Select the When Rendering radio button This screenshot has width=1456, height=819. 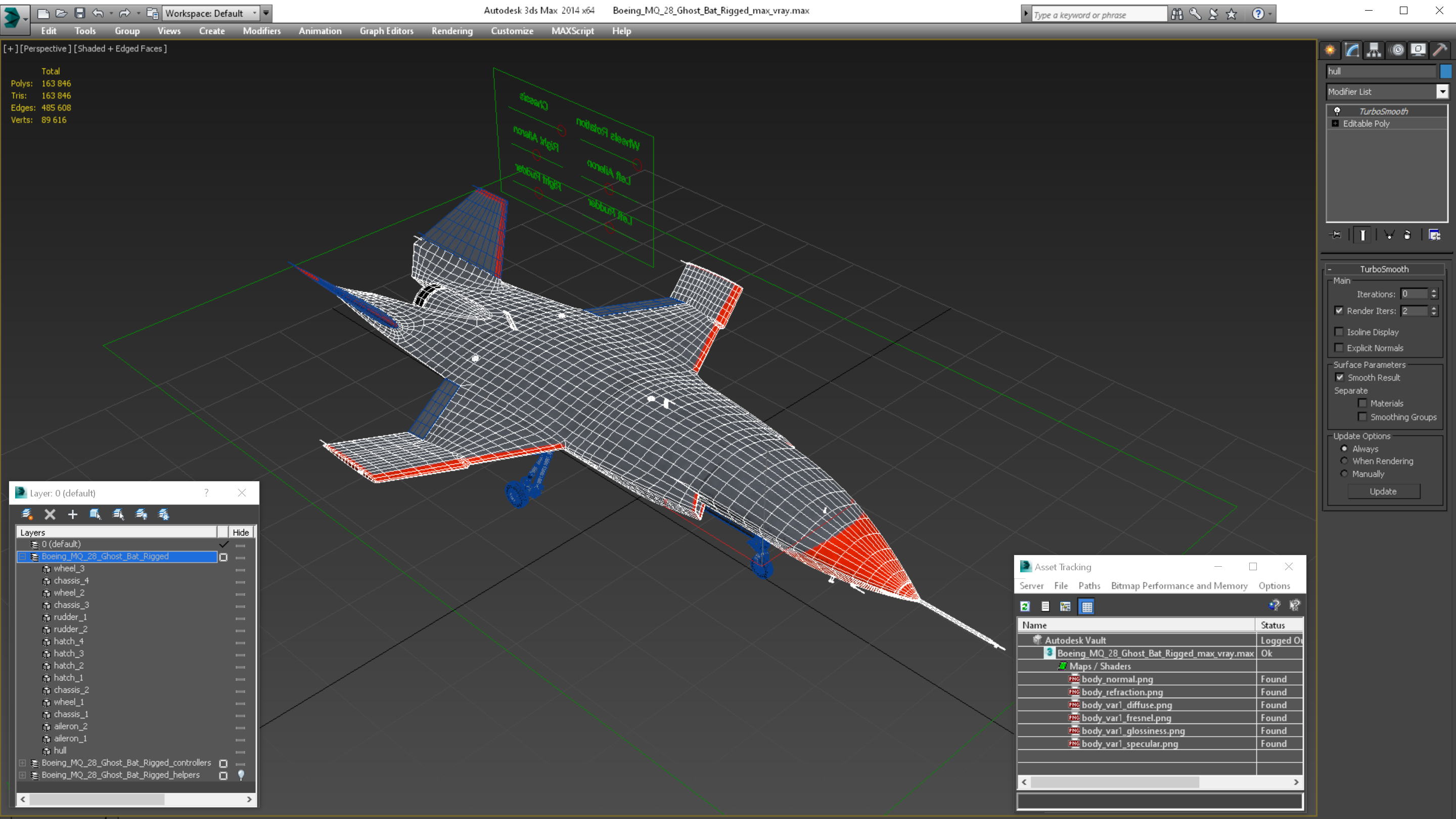(x=1344, y=461)
